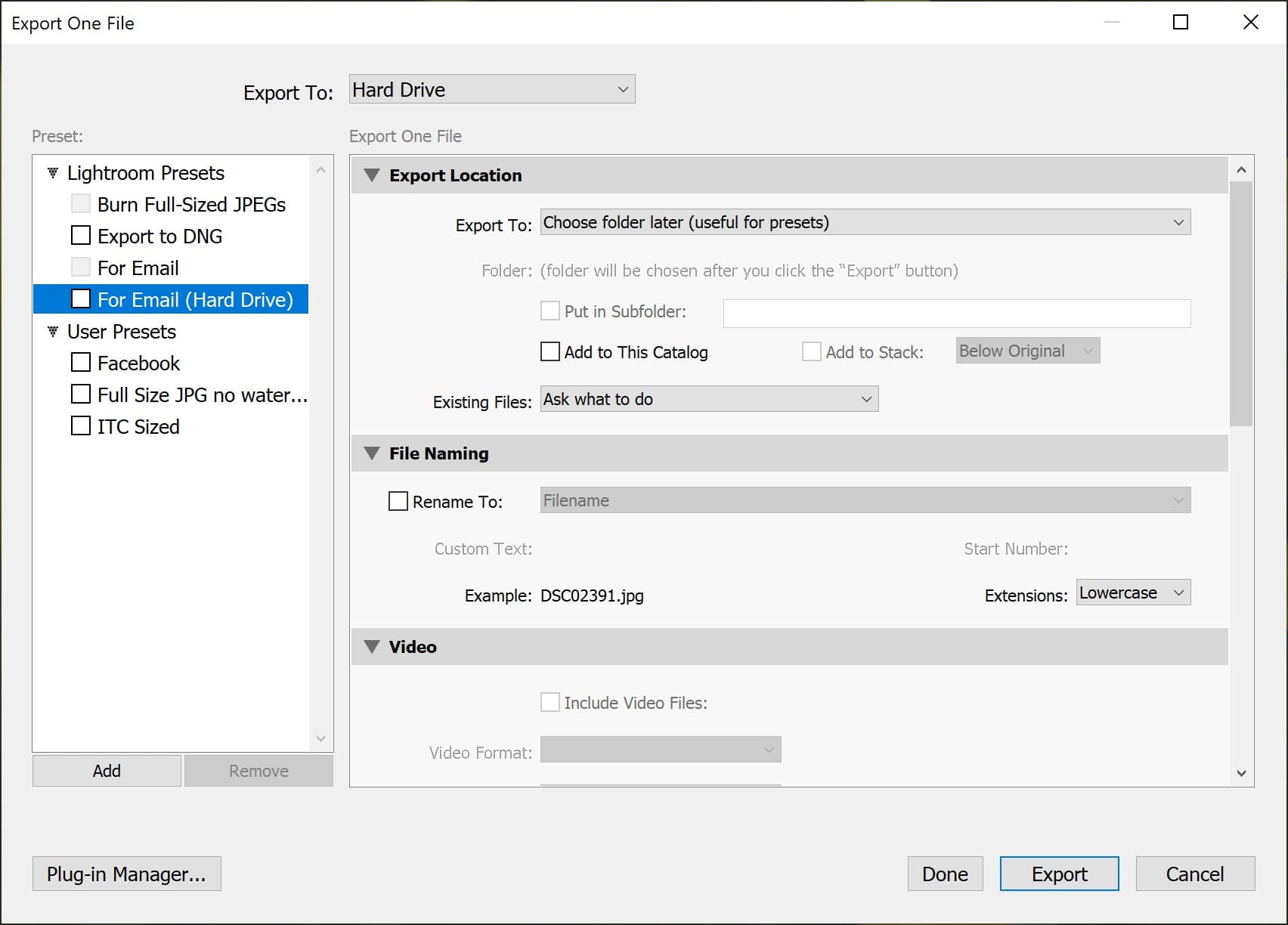
Task: Click the Export button
Action: click(x=1058, y=874)
